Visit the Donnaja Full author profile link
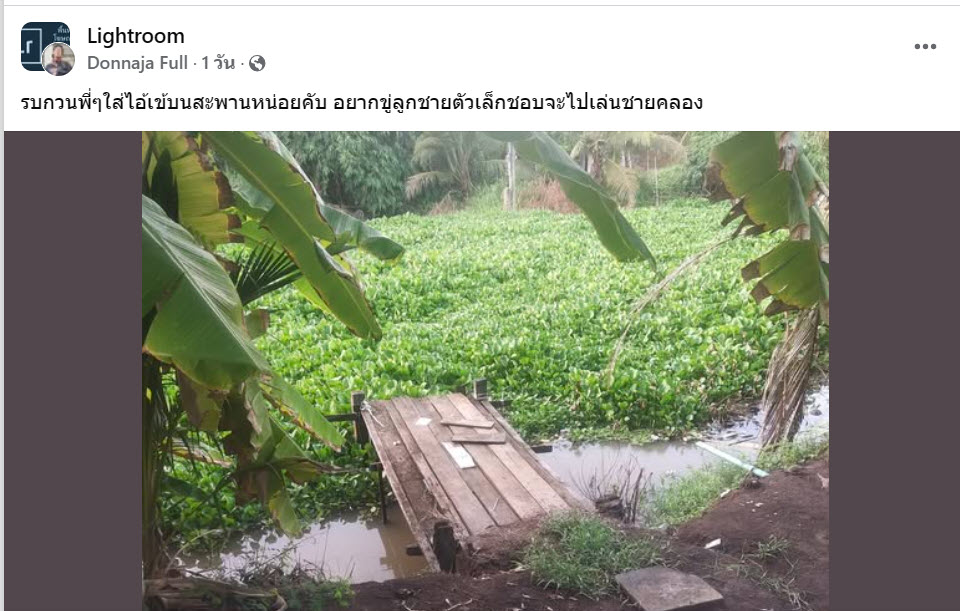 137,63
